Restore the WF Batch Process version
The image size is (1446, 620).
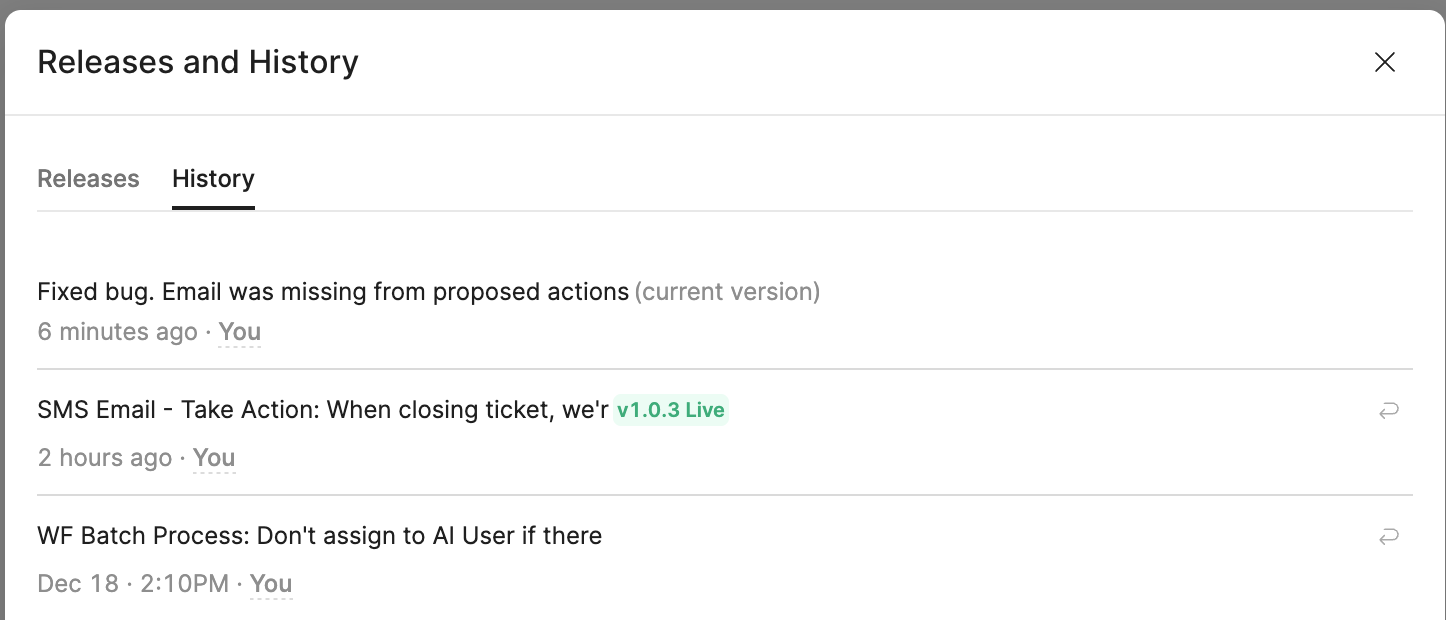click(1389, 536)
